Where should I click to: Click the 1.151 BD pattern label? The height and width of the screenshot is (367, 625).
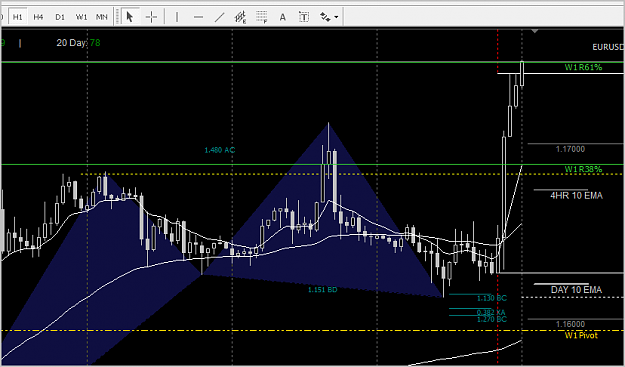322,290
